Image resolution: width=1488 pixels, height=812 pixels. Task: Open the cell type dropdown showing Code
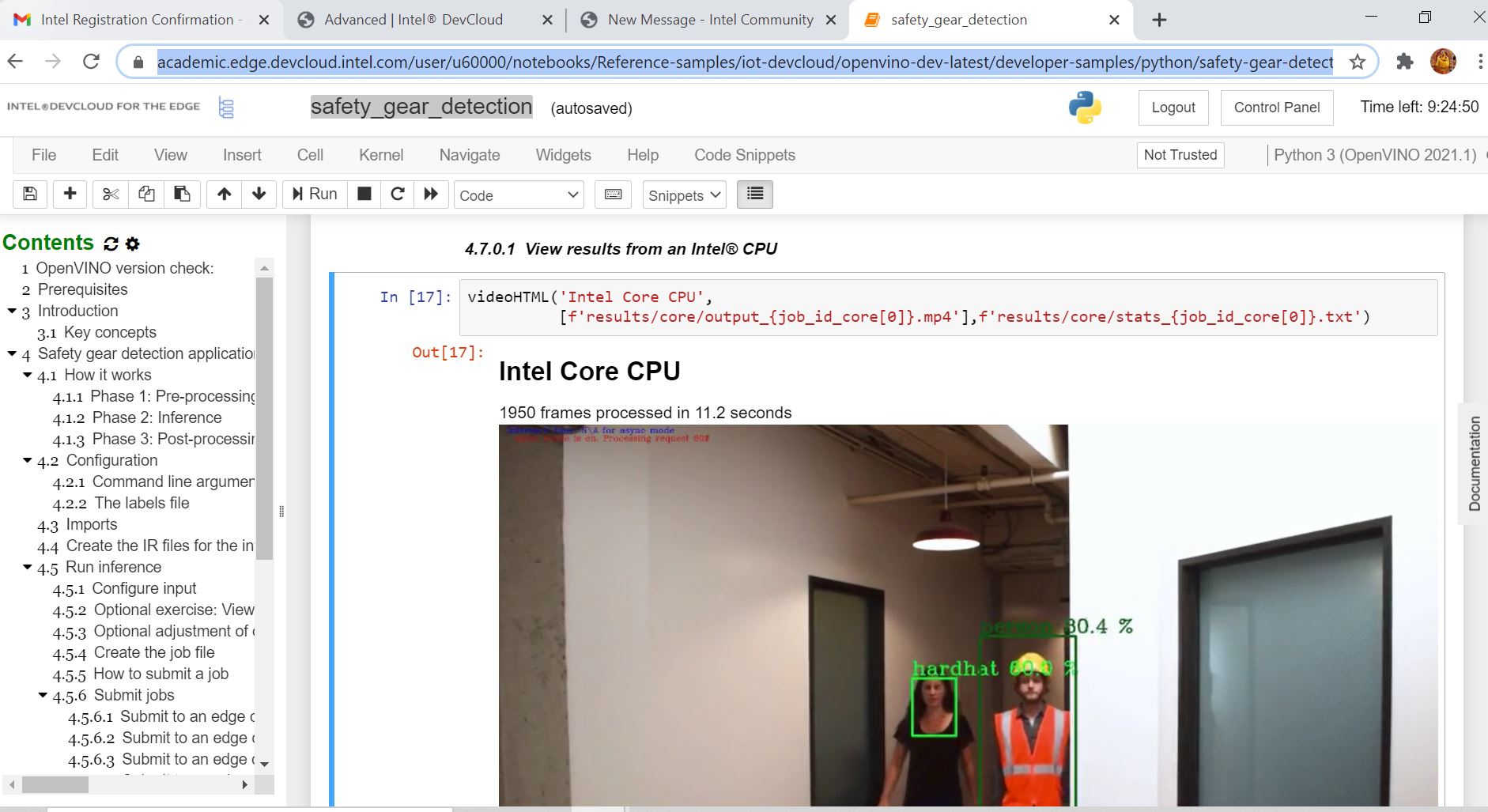point(518,195)
